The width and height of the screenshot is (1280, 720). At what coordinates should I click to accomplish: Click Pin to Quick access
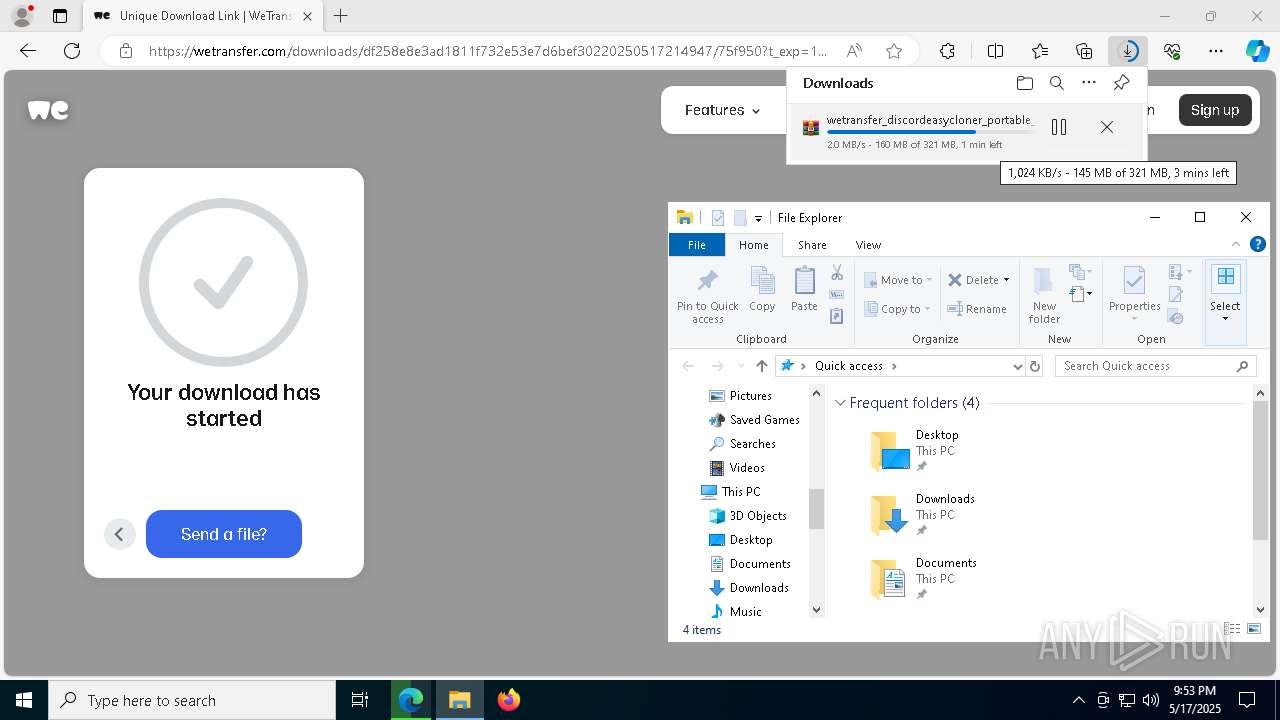(x=707, y=295)
